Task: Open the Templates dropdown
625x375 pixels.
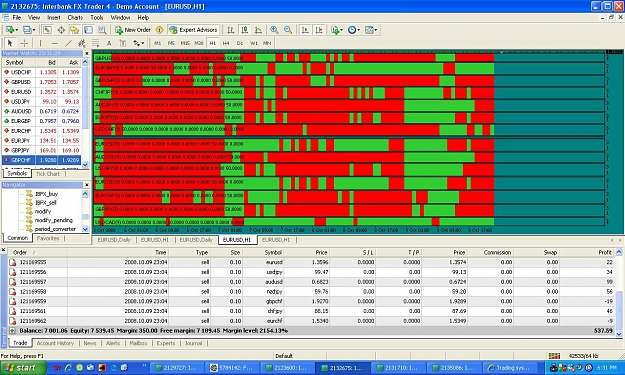Action: pos(371,30)
